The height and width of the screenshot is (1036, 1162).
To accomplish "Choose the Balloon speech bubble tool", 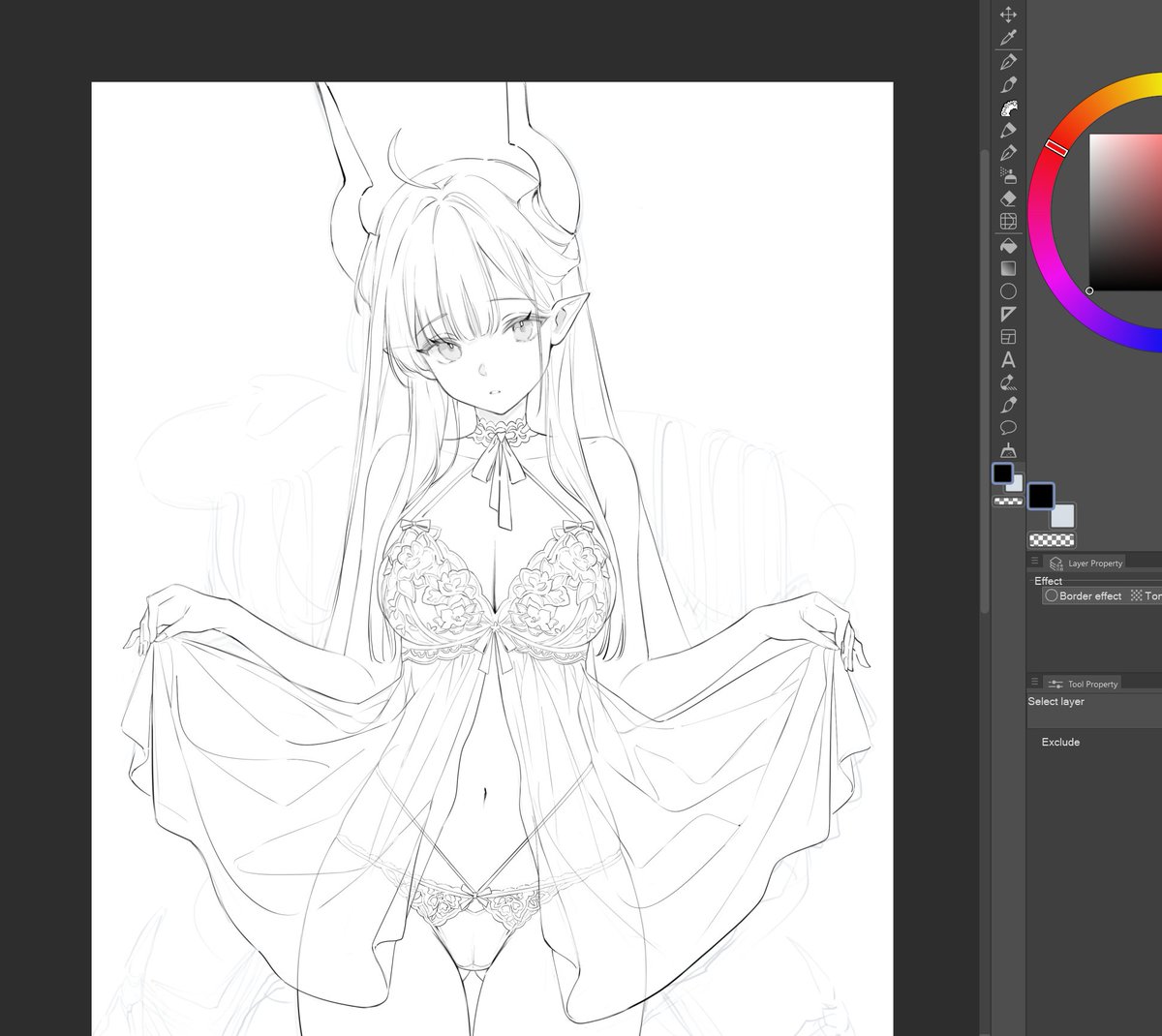I will (1008, 427).
